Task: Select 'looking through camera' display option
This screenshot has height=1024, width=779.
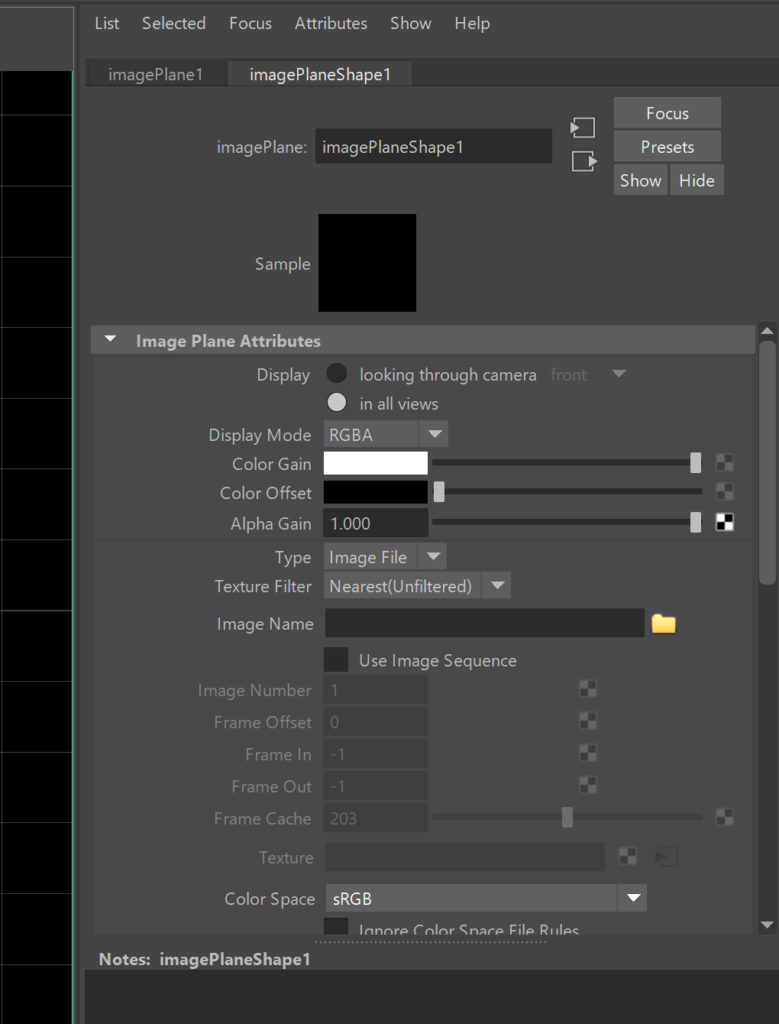Action: click(336, 374)
